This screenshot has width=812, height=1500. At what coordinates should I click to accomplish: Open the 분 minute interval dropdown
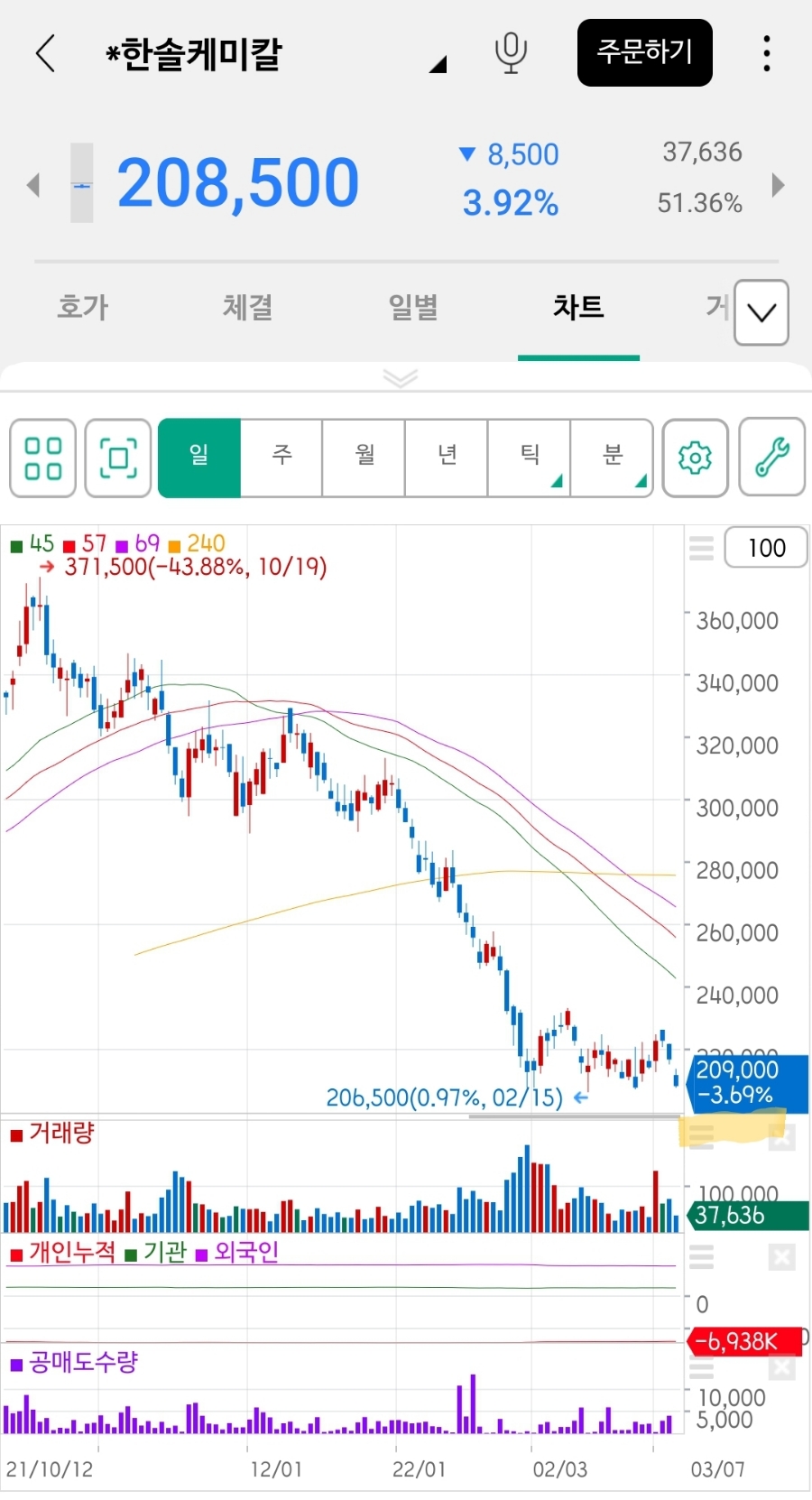click(x=613, y=458)
